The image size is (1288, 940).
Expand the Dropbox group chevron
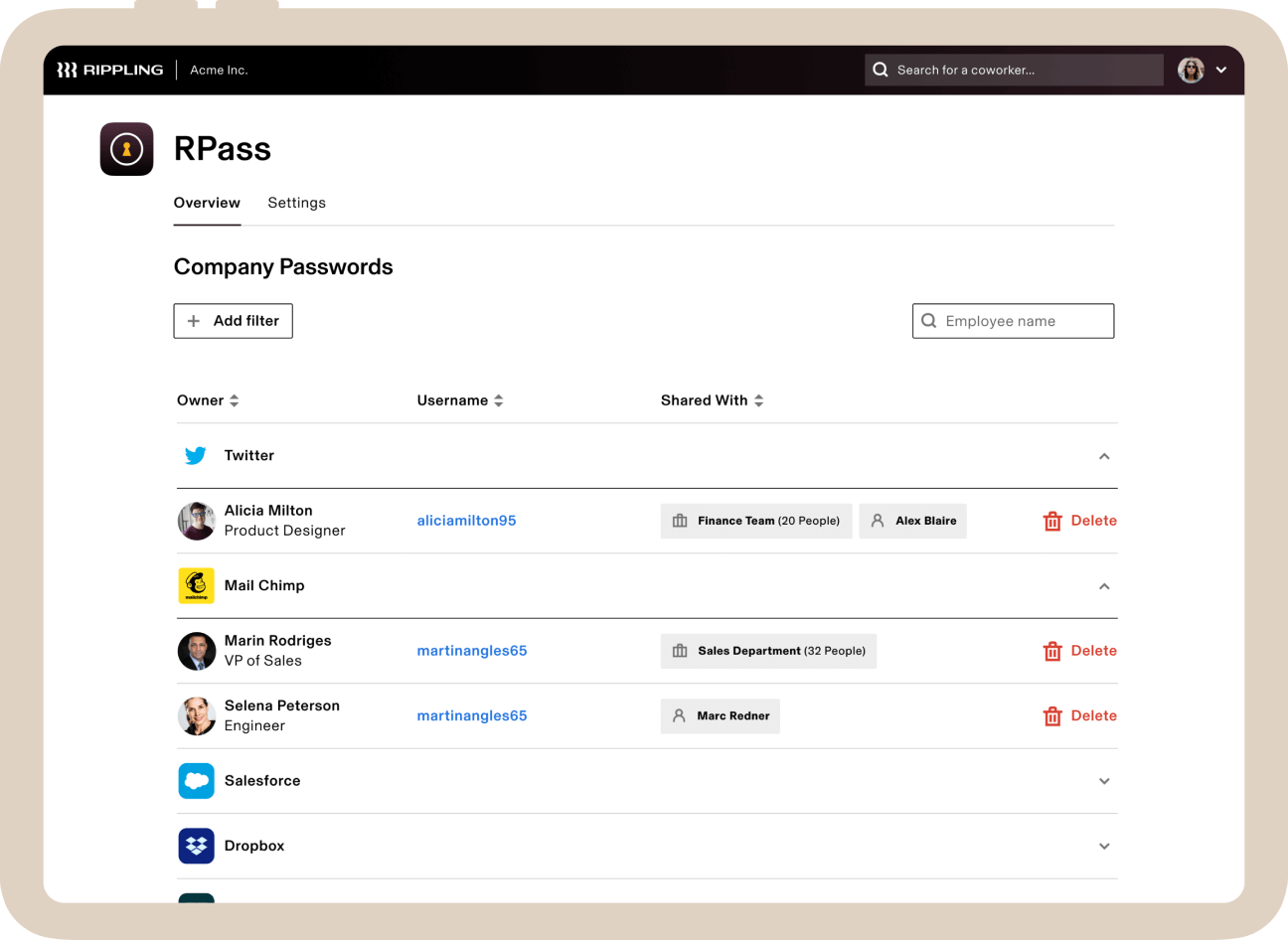click(1104, 847)
